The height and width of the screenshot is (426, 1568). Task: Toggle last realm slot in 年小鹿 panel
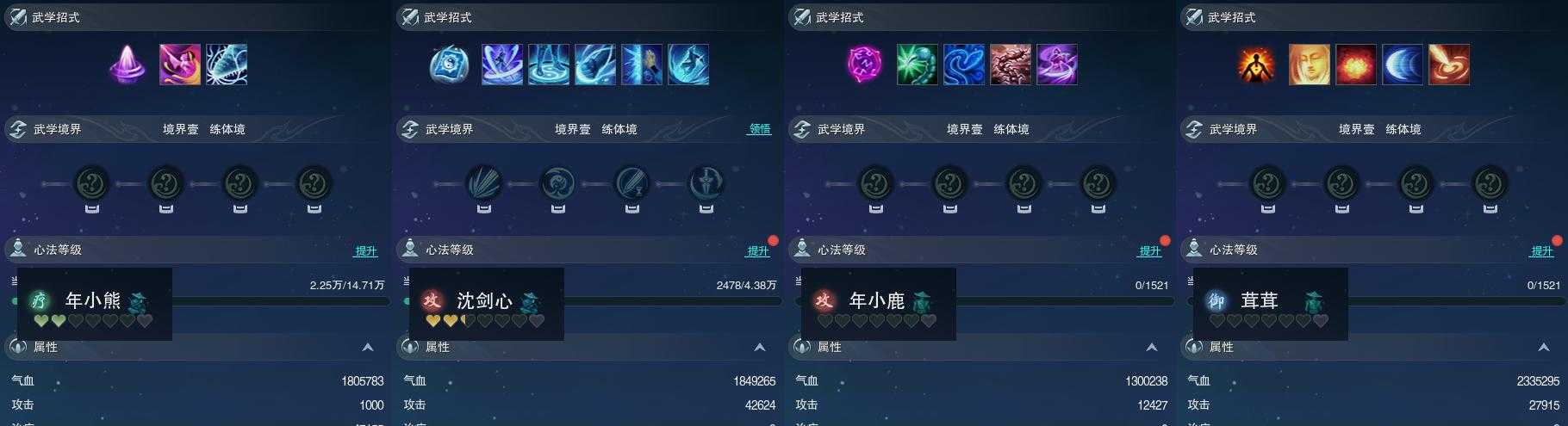[1098, 183]
